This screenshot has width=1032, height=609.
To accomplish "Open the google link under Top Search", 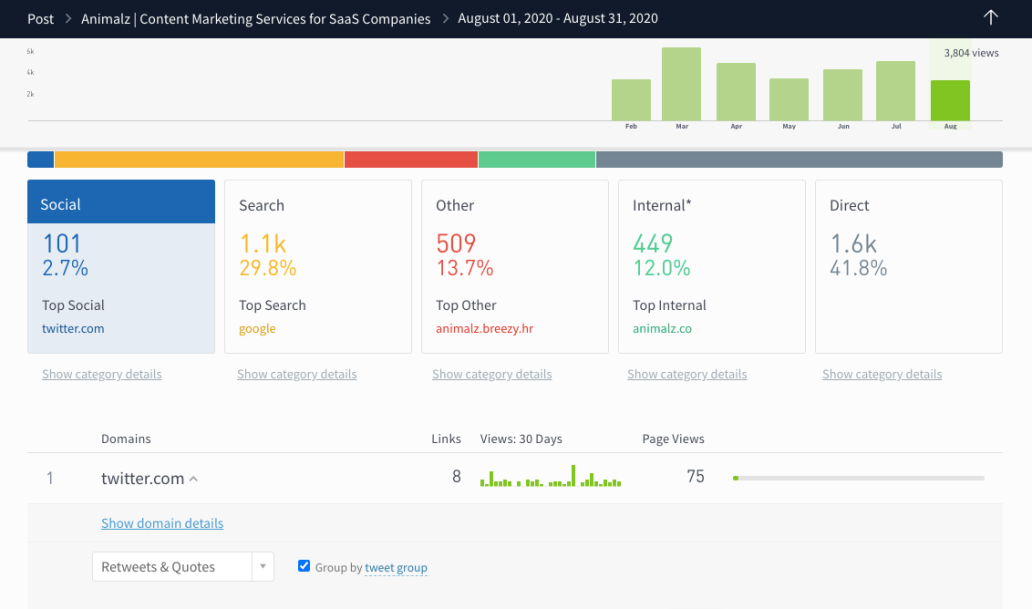I will [x=256, y=328].
